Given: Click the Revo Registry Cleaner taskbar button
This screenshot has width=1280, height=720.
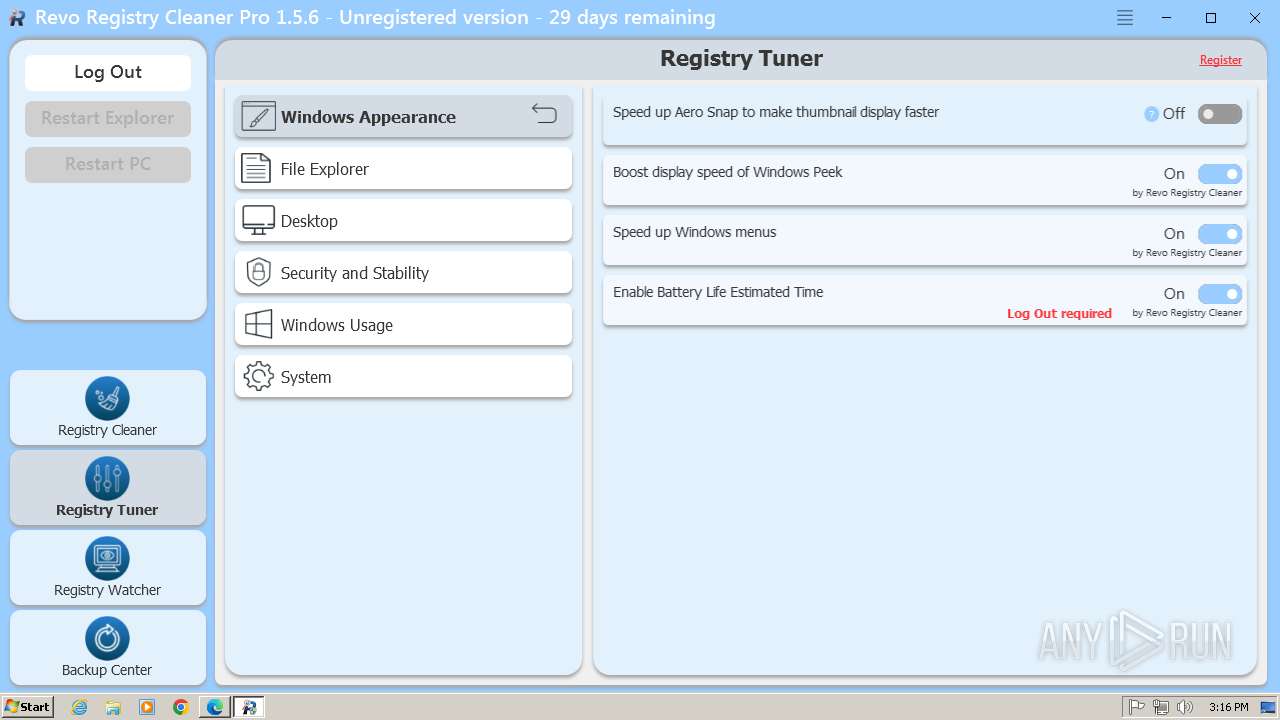Looking at the screenshot, I should tap(249, 707).
